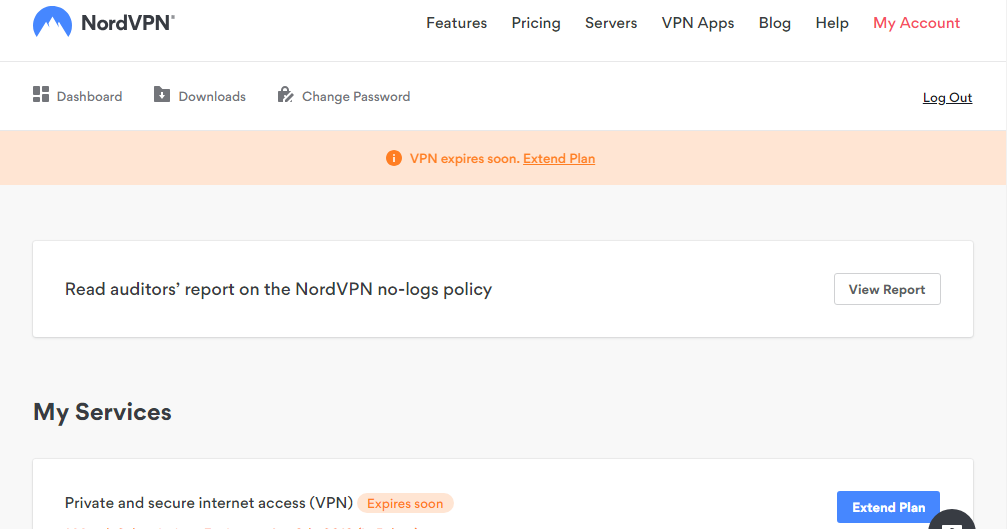Click the Dashboard grid icon

[41, 95]
